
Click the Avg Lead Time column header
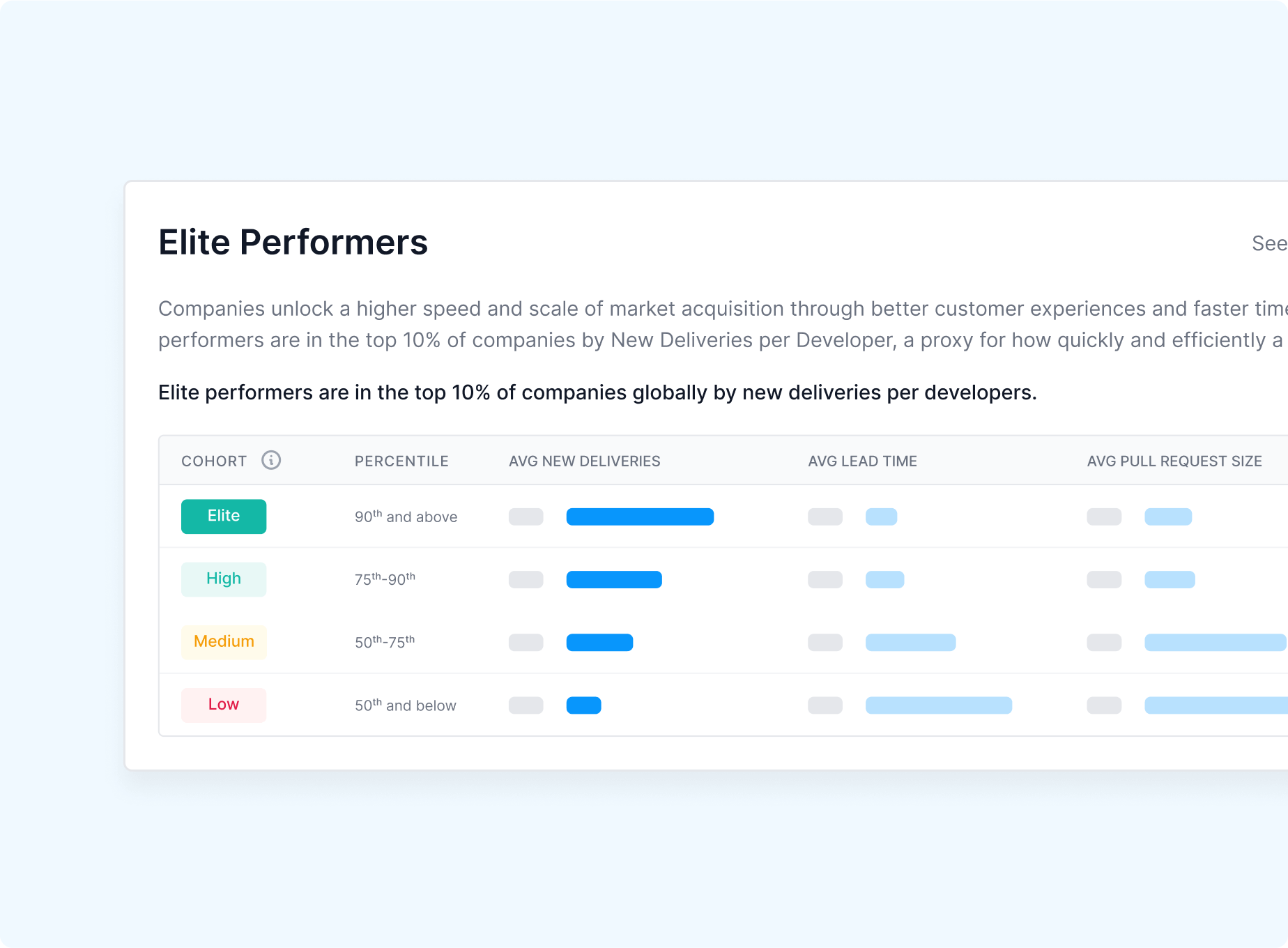pos(862,461)
